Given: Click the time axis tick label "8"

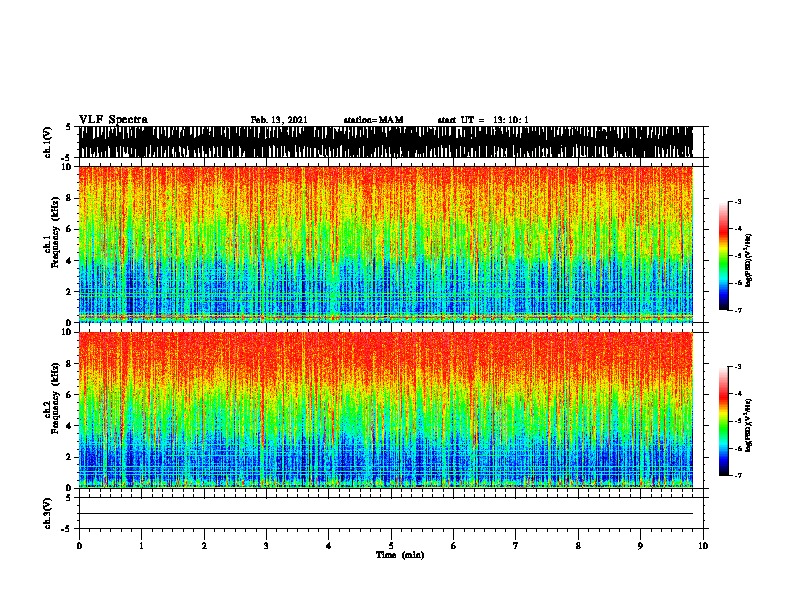Looking at the screenshot, I should pos(578,546).
